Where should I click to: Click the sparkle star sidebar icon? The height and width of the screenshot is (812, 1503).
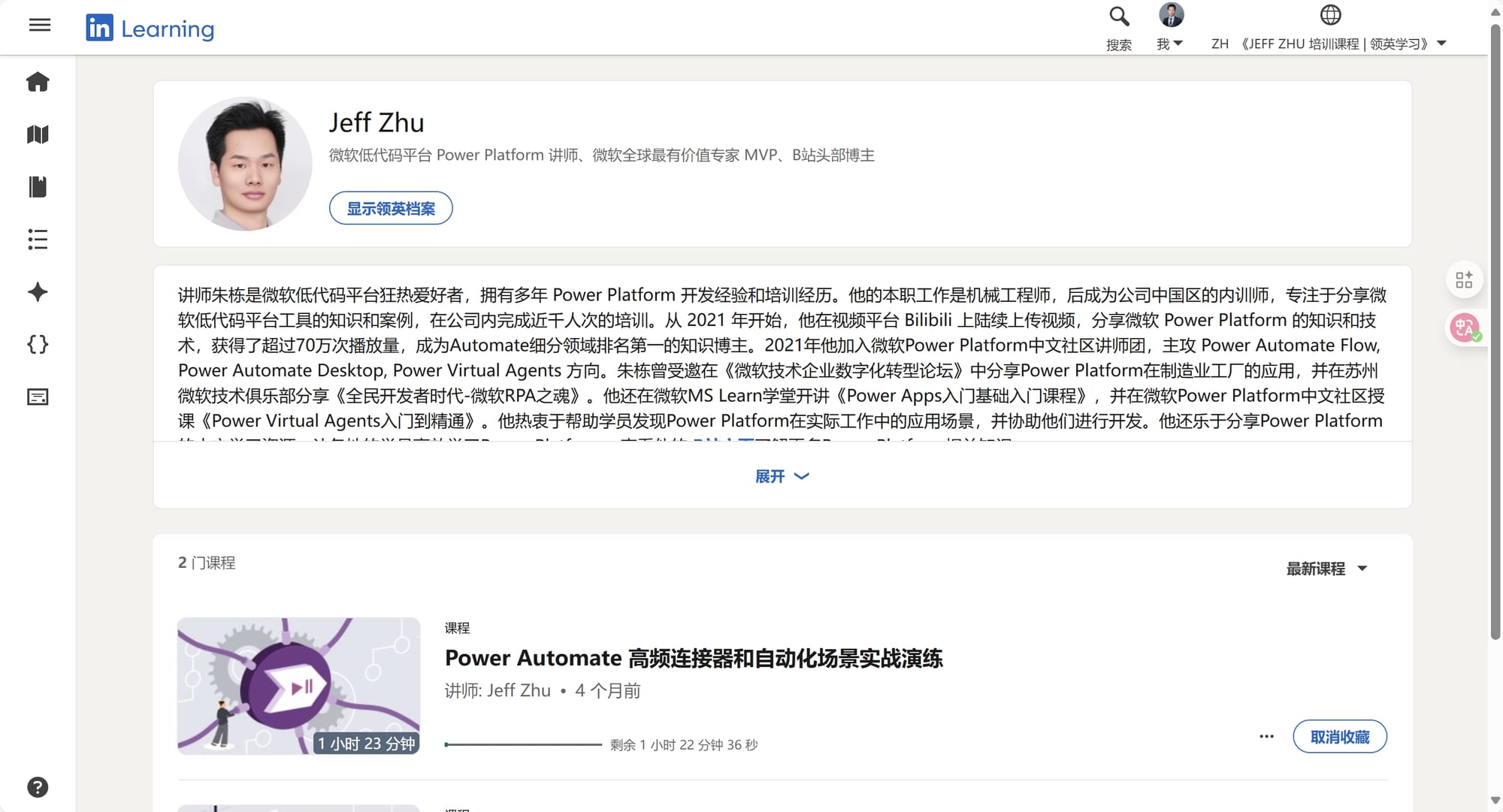pos(38,292)
